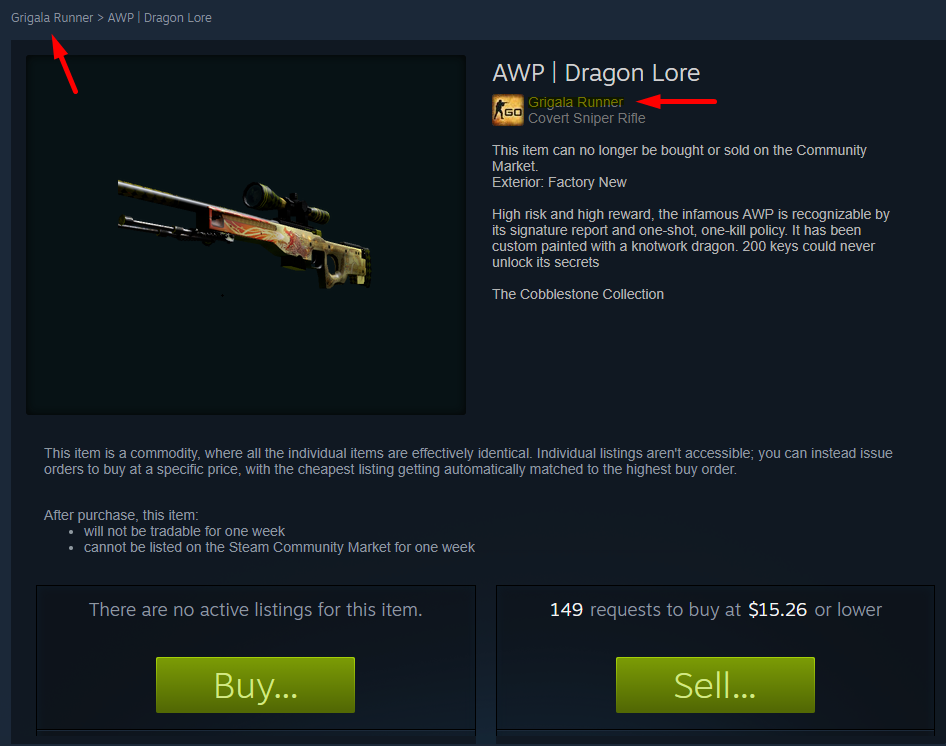Screen dimensions: 946x746
Task: Open the Grigala Runner breadcrumb link
Action: [x=52, y=18]
